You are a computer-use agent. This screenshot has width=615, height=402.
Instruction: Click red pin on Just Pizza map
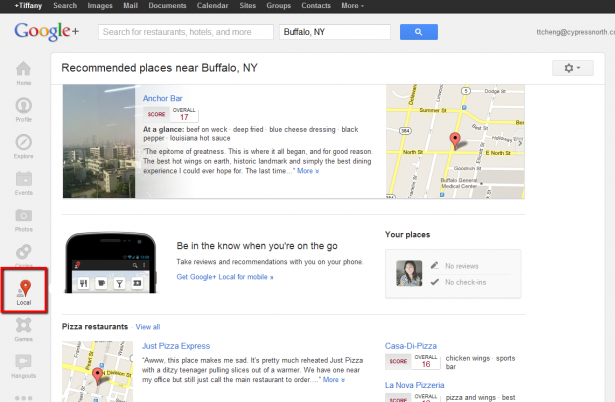pos(97,375)
